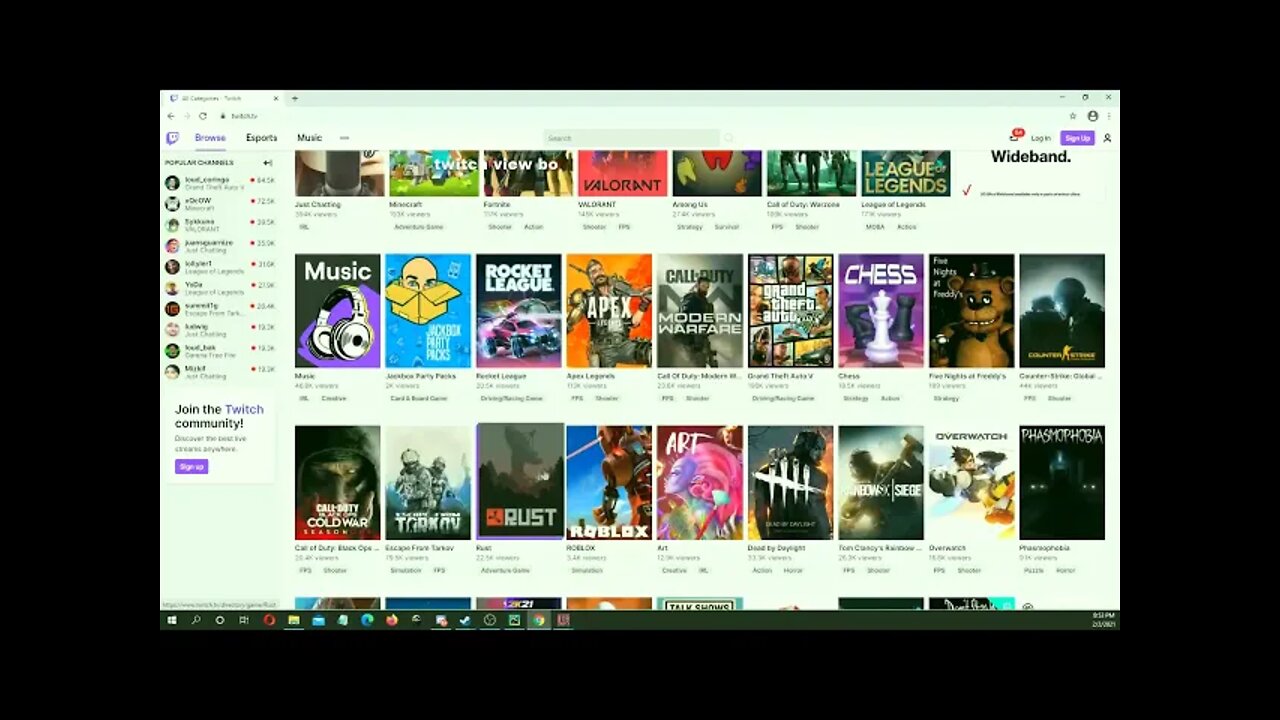Open Dead by Daylight cover
1280x720 pixels.
(790, 483)
